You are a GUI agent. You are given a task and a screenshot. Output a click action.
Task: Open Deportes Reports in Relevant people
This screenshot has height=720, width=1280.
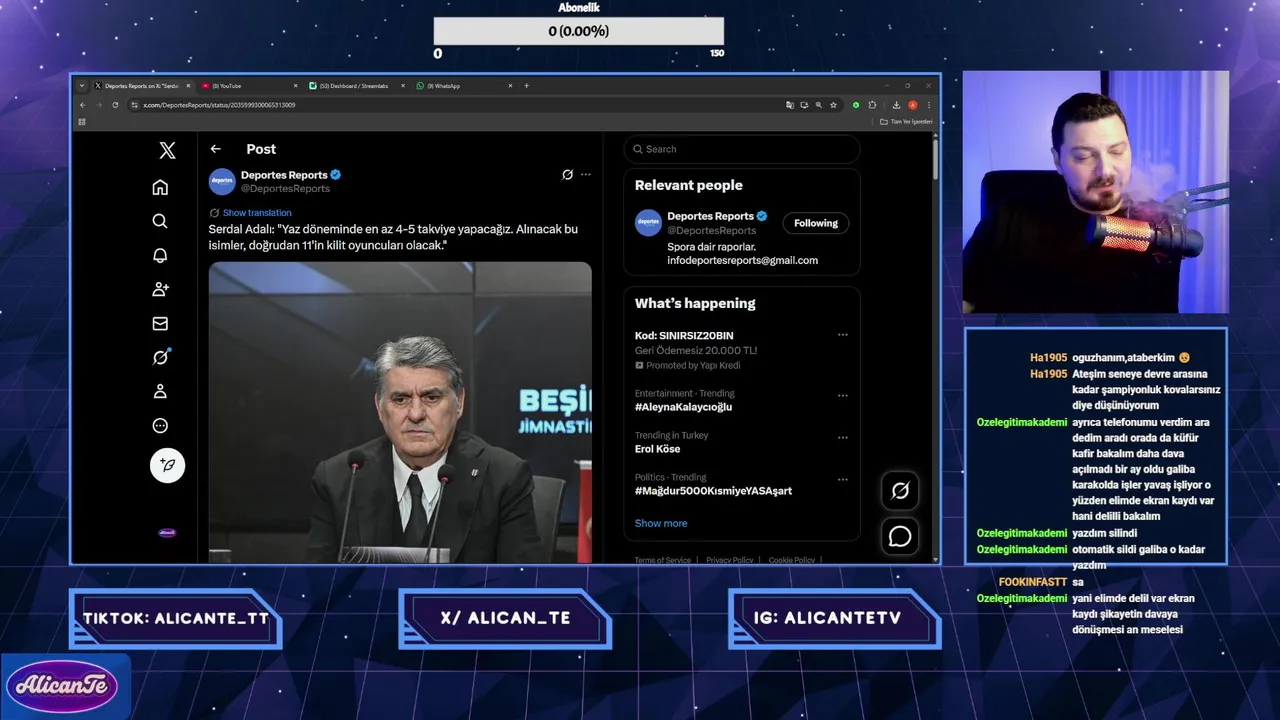[x=710, y=216]
